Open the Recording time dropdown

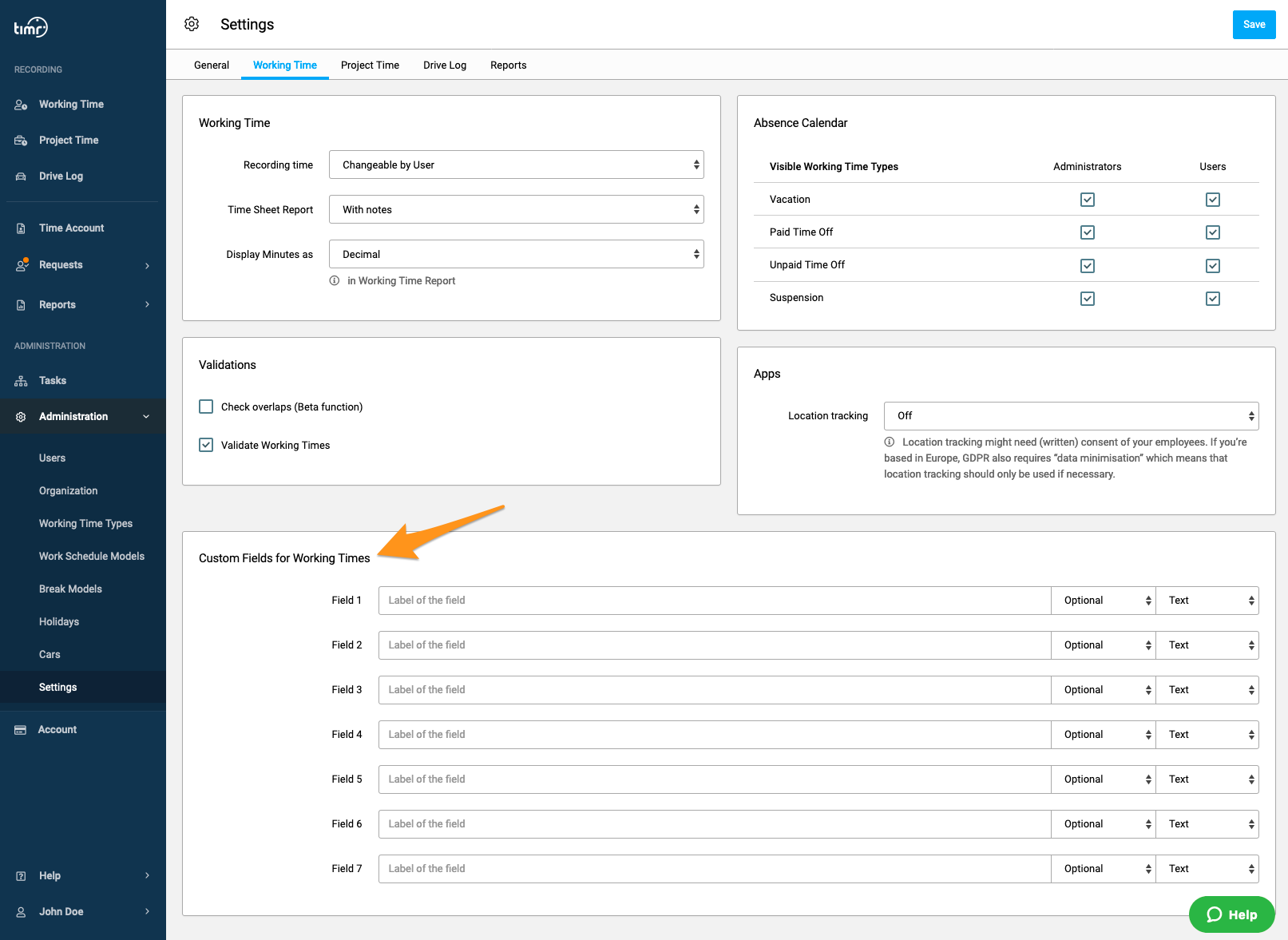[x=517, y=165]
